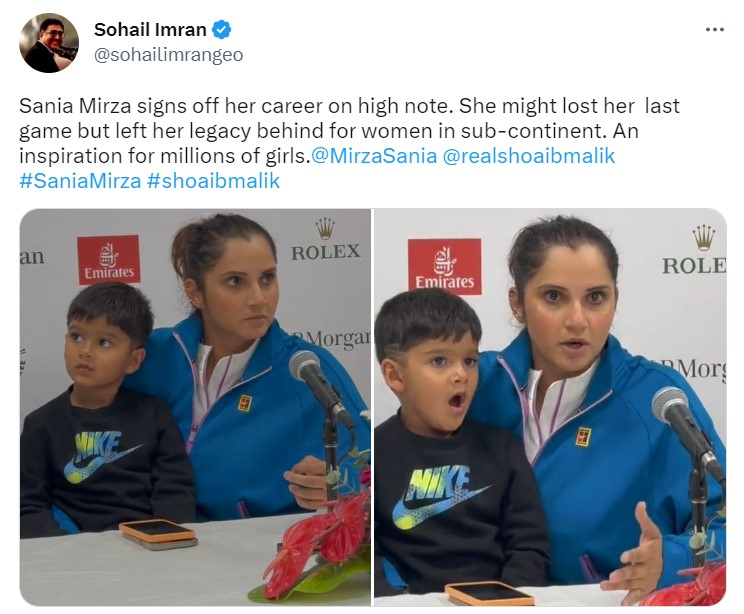Click the blue verified badge icon
Viewport: 744px width, 614px height.
(x=221, y=29)
